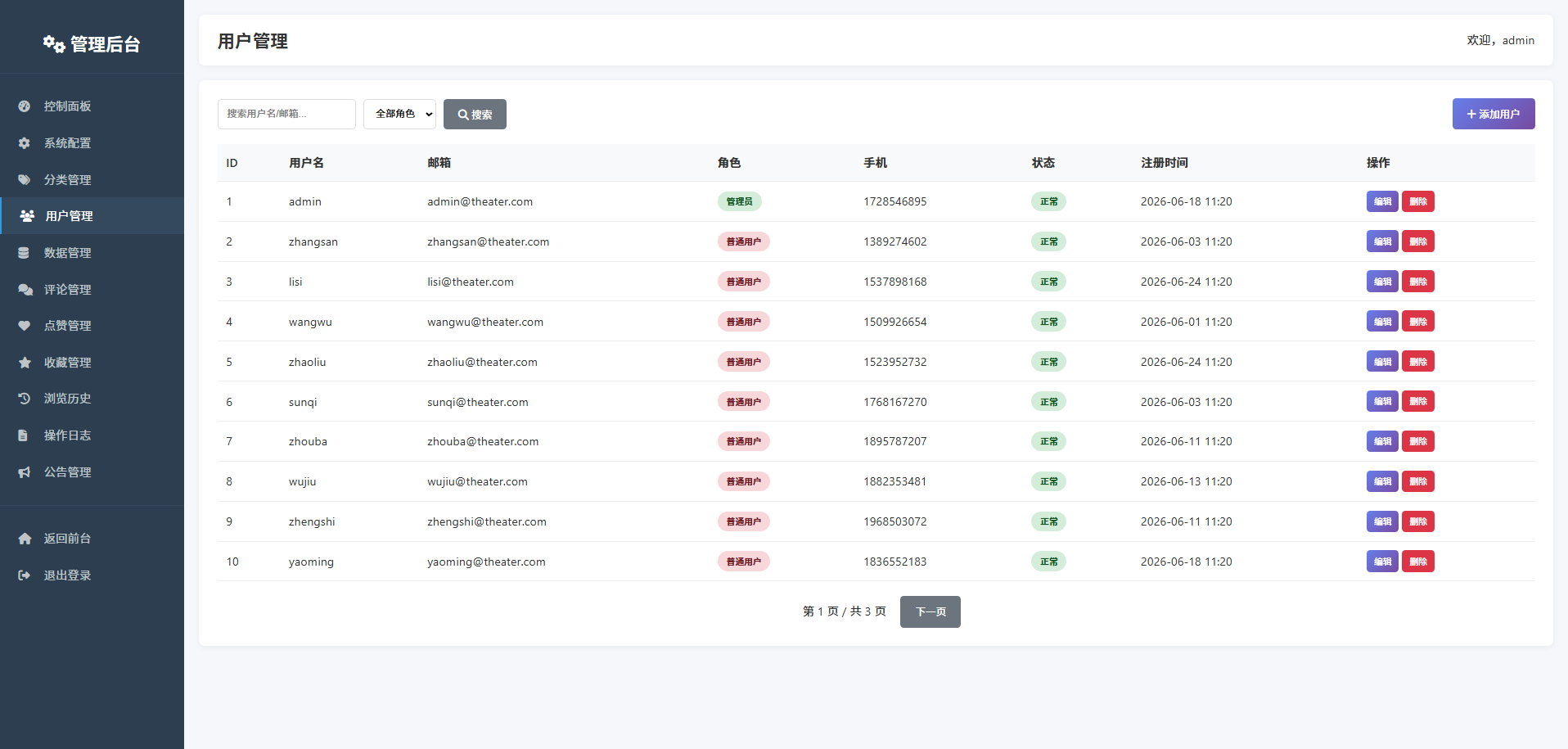
Task: Open the 控制面板 dashboard icon
Action: 25,106
